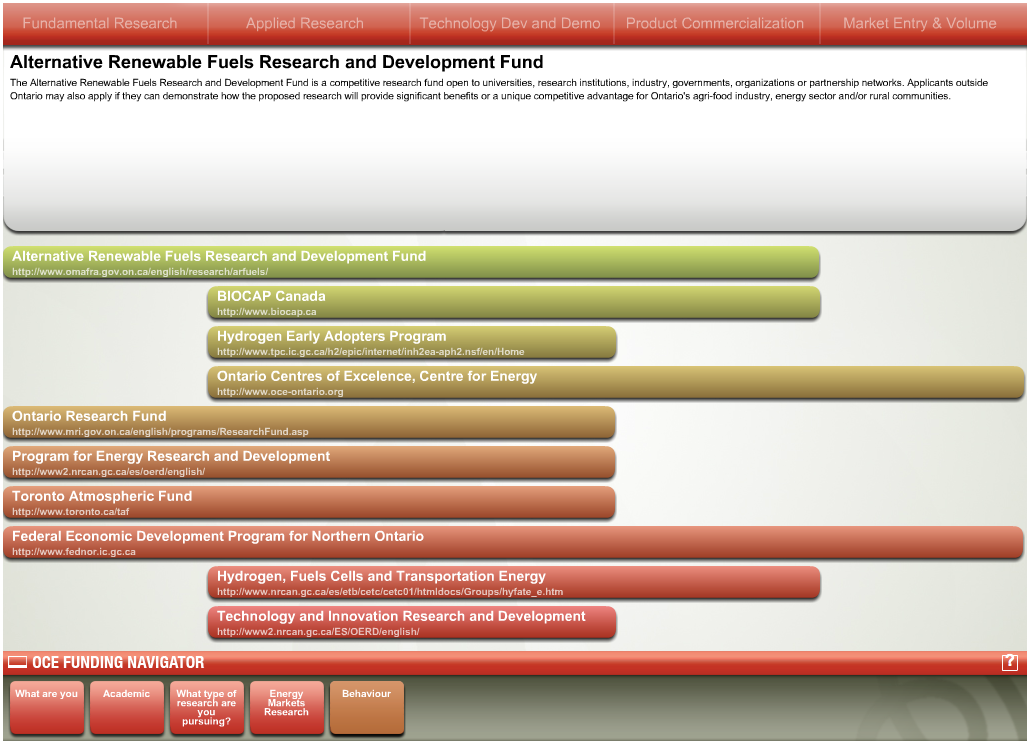Viewport: 1031px width, 746px height.
Task: Select Technology and Innovation Research and Development
Action: click(412, 623)
